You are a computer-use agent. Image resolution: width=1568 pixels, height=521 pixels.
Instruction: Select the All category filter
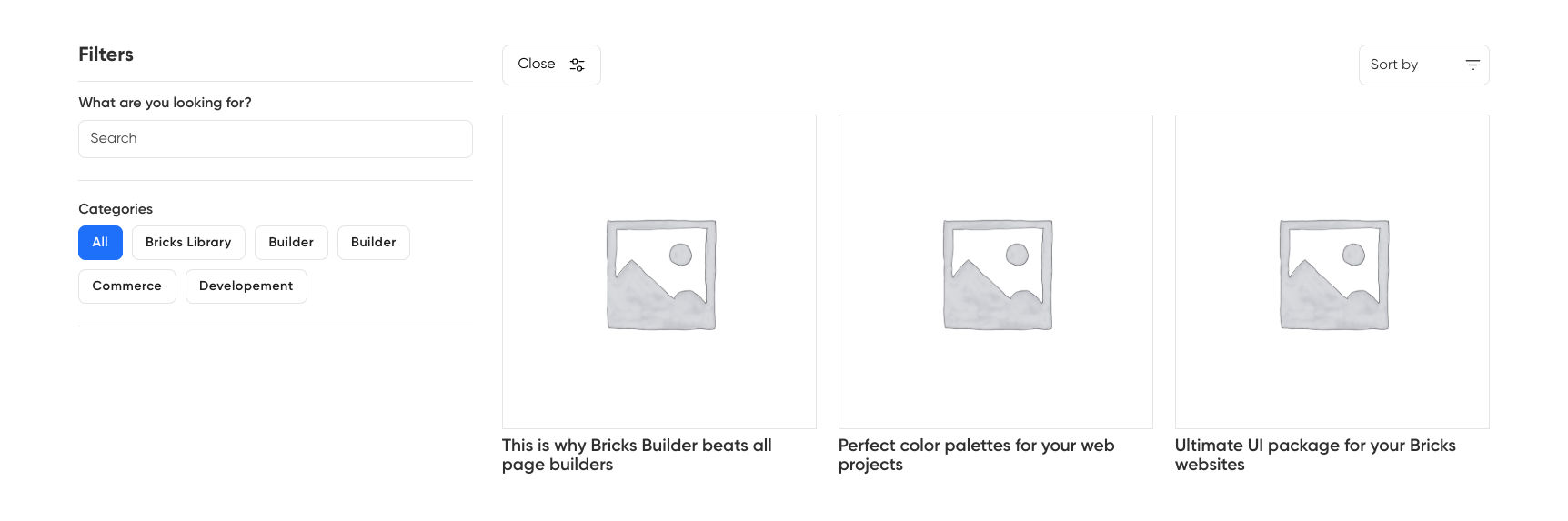click(100, 243)
